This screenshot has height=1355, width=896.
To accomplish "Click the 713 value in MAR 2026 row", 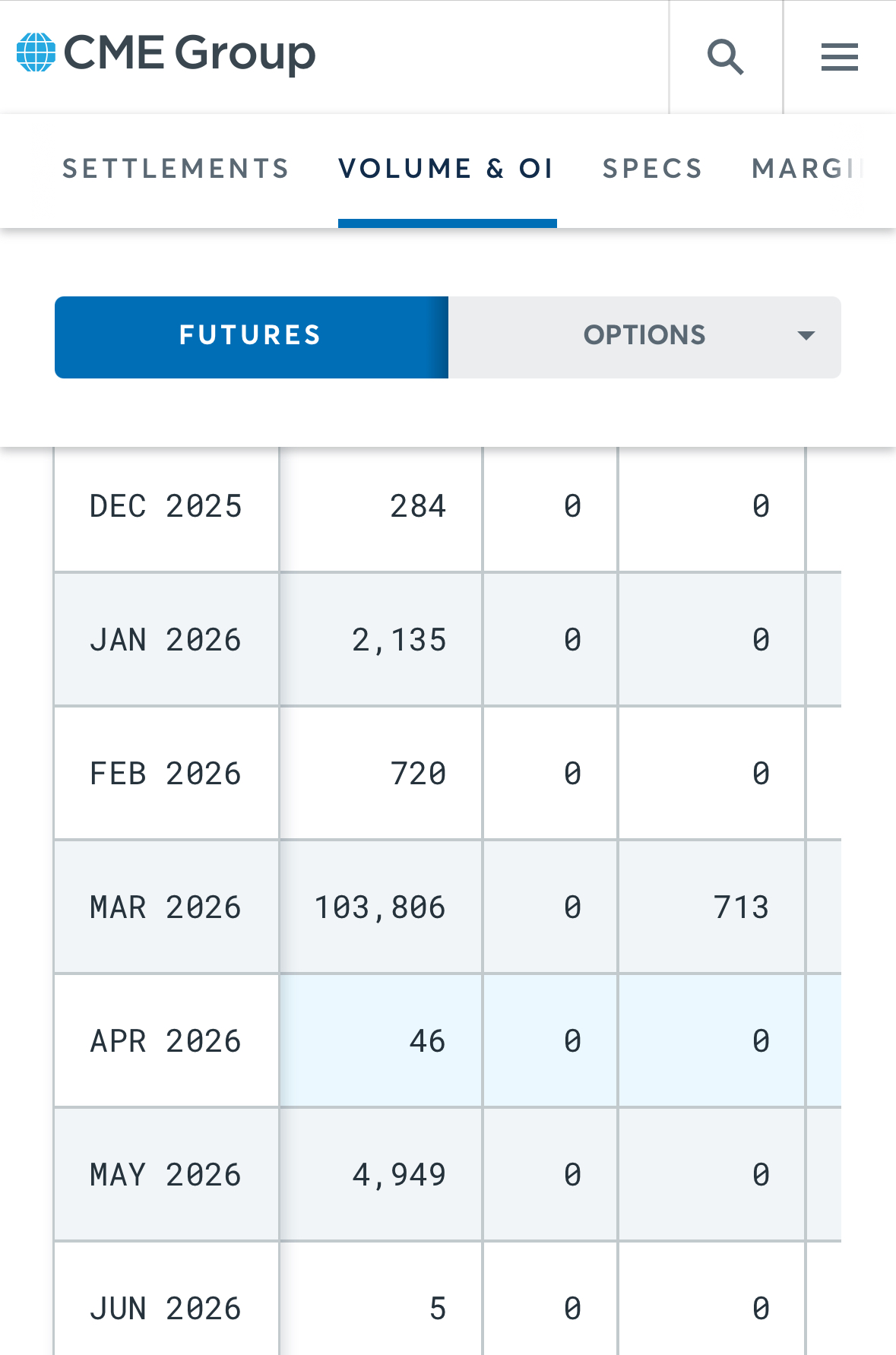I will pyautogui.click(x=741, y=908).
